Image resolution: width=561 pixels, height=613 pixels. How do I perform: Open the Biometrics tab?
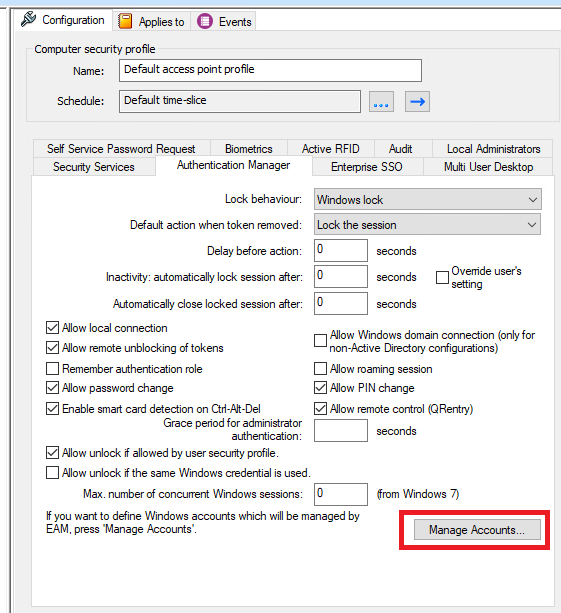click(x=249, y=149)
